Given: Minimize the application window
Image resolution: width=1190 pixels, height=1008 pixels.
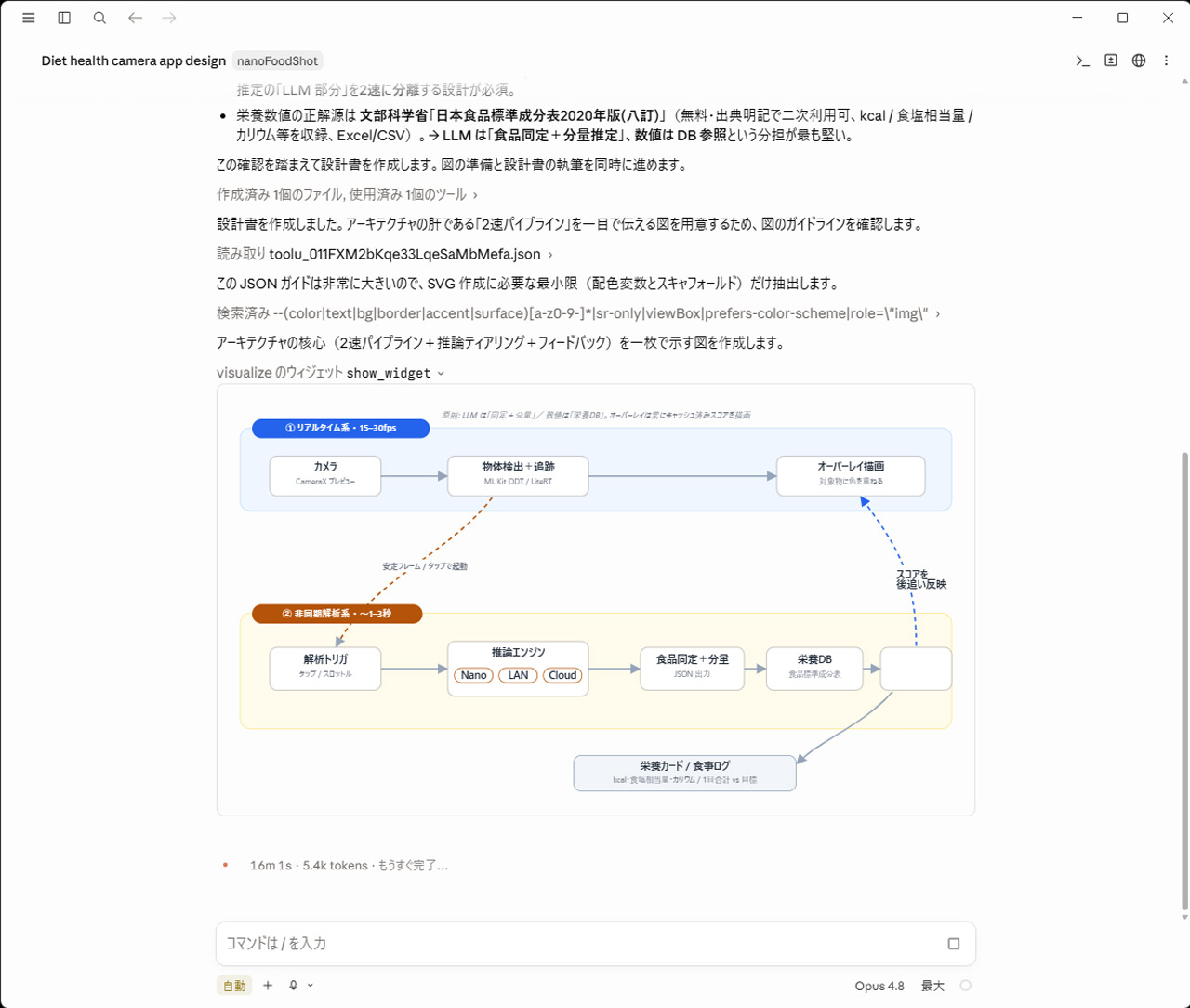Looking at the screenshot, I should (x=1078, y=18).
